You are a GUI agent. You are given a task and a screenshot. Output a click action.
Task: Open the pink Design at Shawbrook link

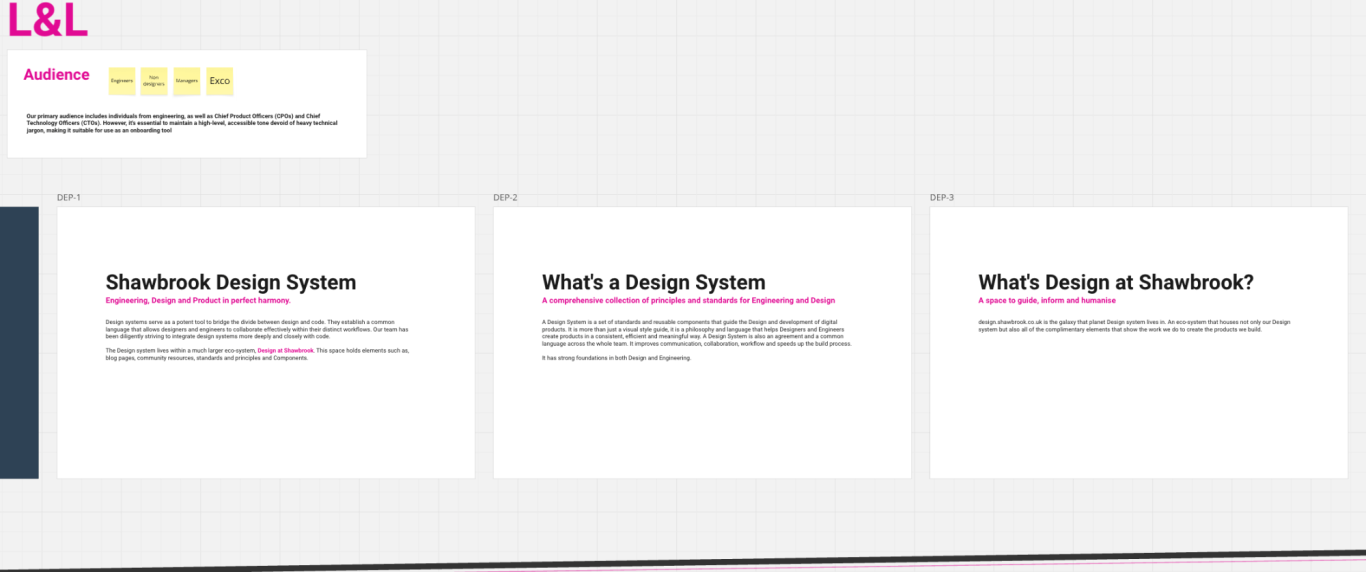pyautogui.click(x=285, y=351)
